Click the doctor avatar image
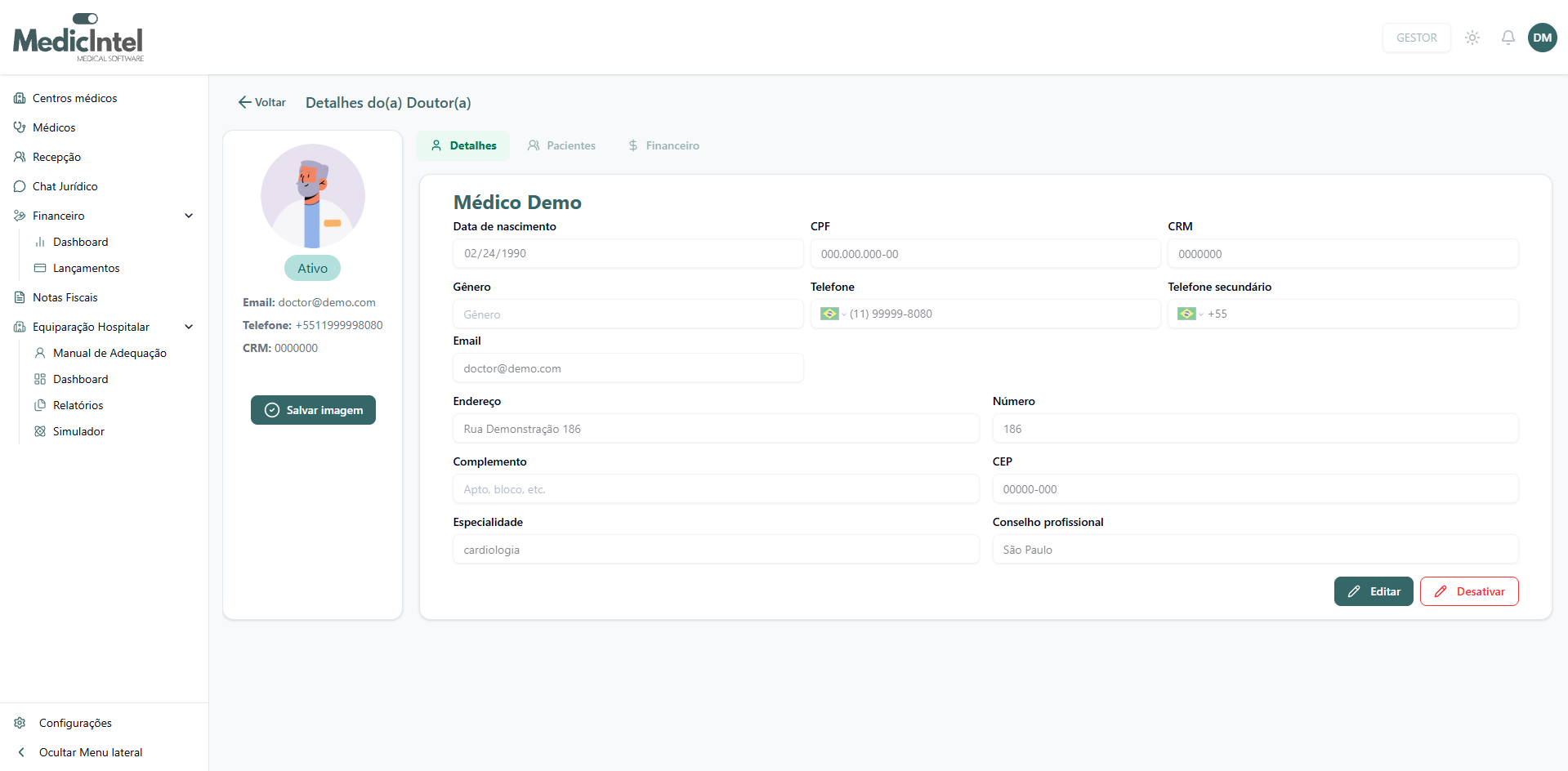The image size is (1568, 771). tap(312, 196)
